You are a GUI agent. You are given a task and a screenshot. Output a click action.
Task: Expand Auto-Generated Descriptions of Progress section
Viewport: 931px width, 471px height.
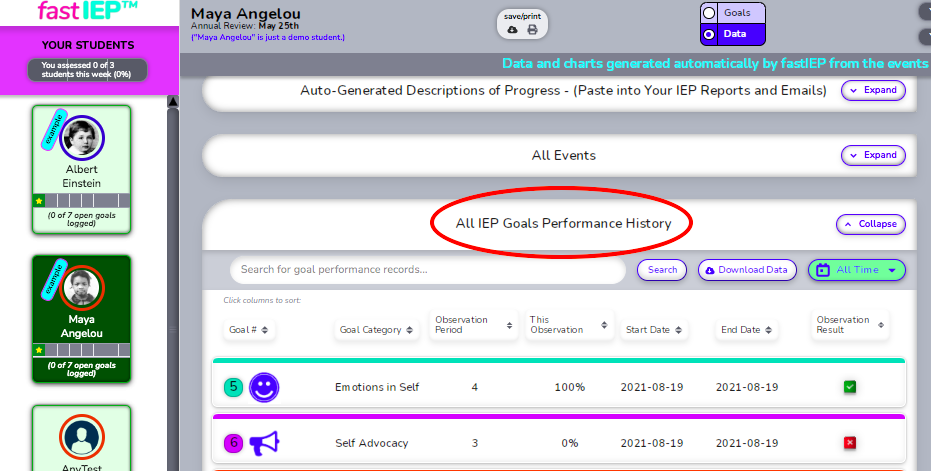(x=873, y=90)
